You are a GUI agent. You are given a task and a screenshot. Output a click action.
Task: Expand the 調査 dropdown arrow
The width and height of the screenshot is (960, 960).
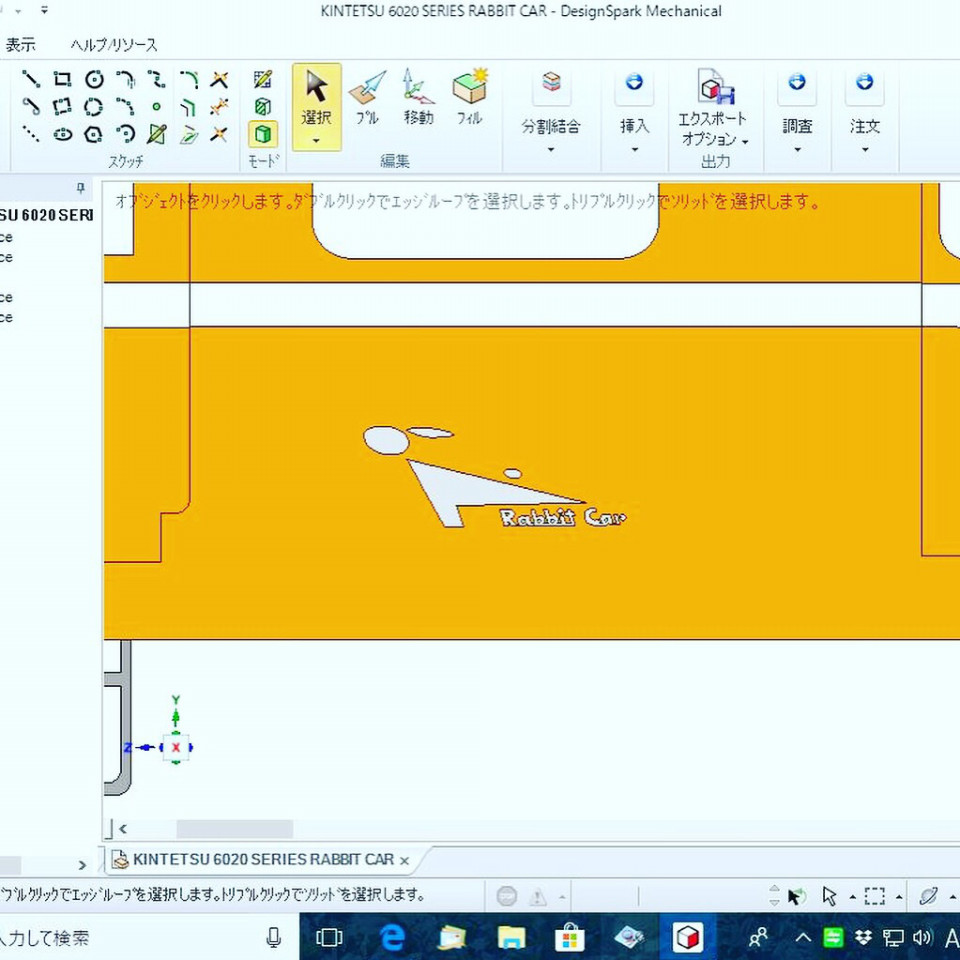point(797,149)
